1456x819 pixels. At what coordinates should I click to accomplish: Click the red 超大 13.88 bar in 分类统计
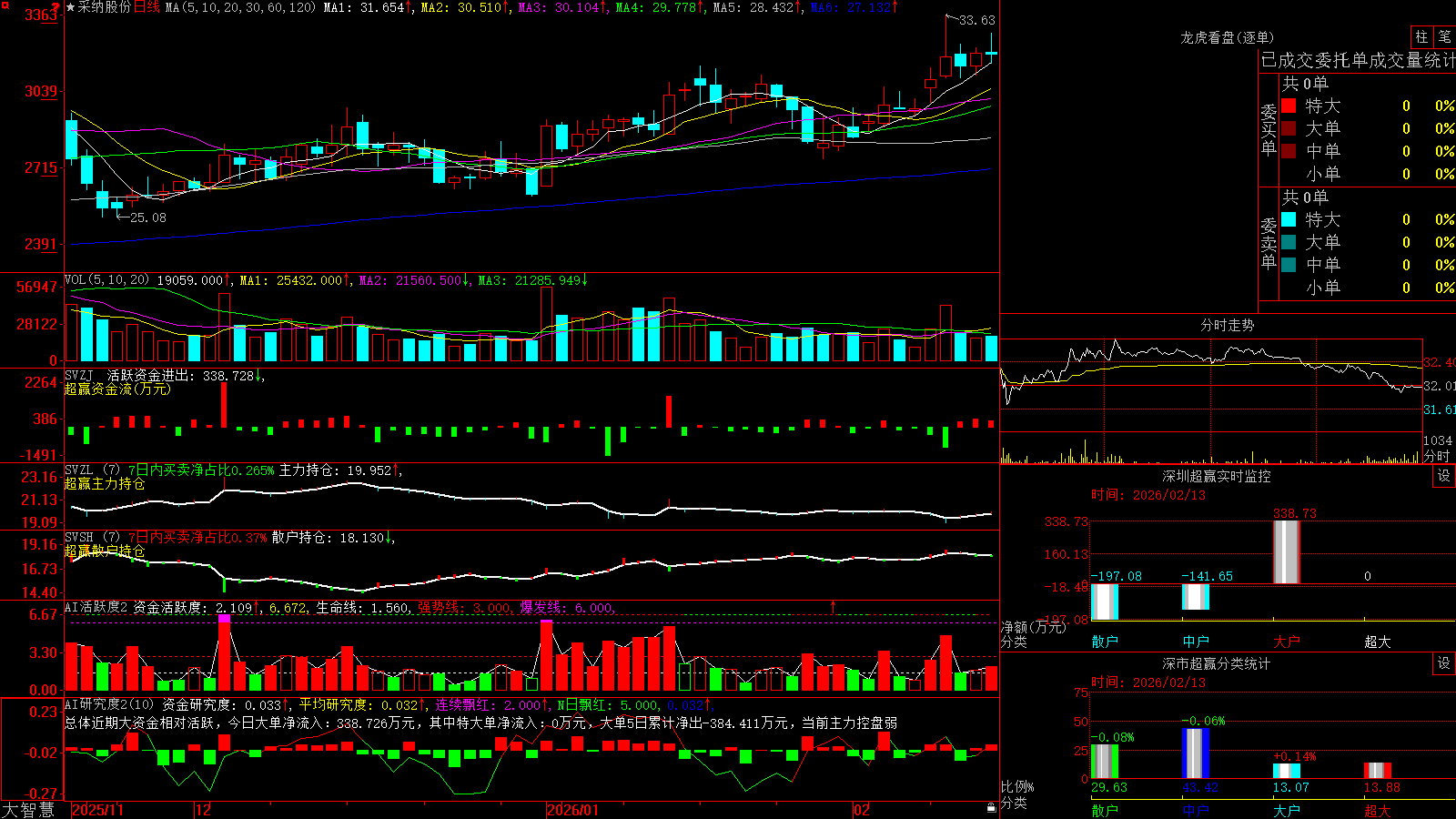(1378, 771)
